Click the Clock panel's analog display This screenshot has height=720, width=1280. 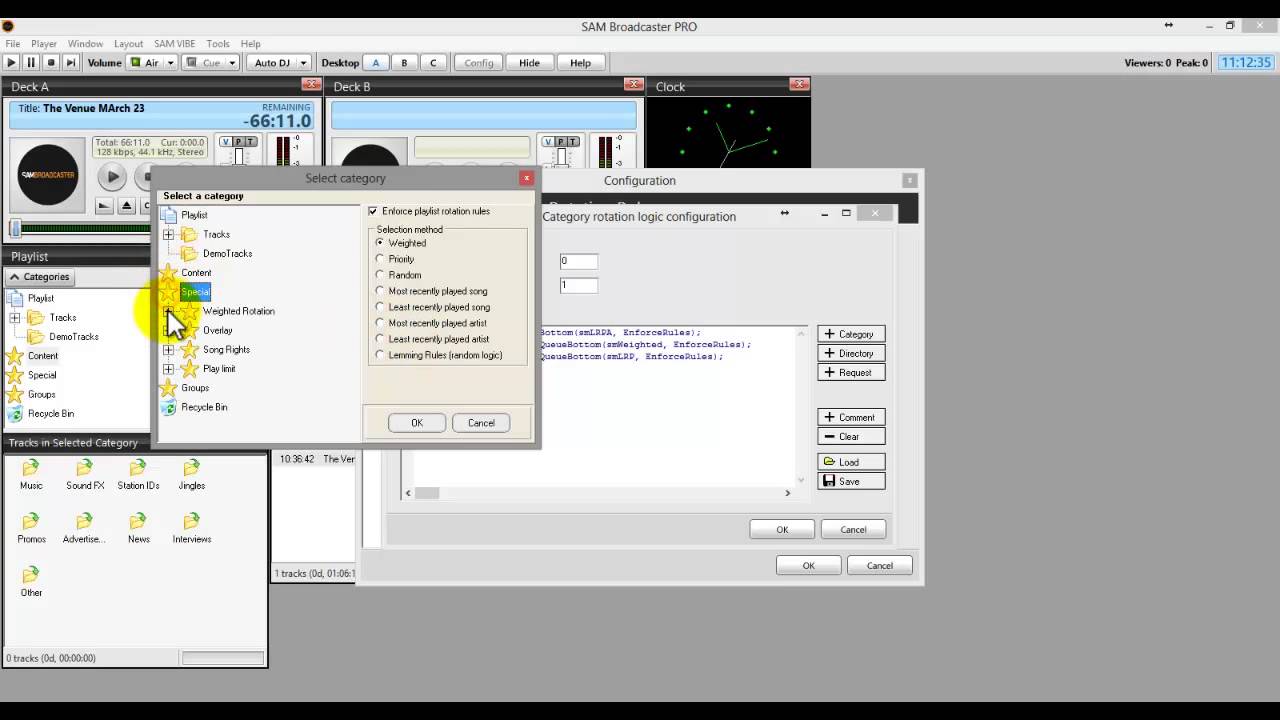(728, 133)
